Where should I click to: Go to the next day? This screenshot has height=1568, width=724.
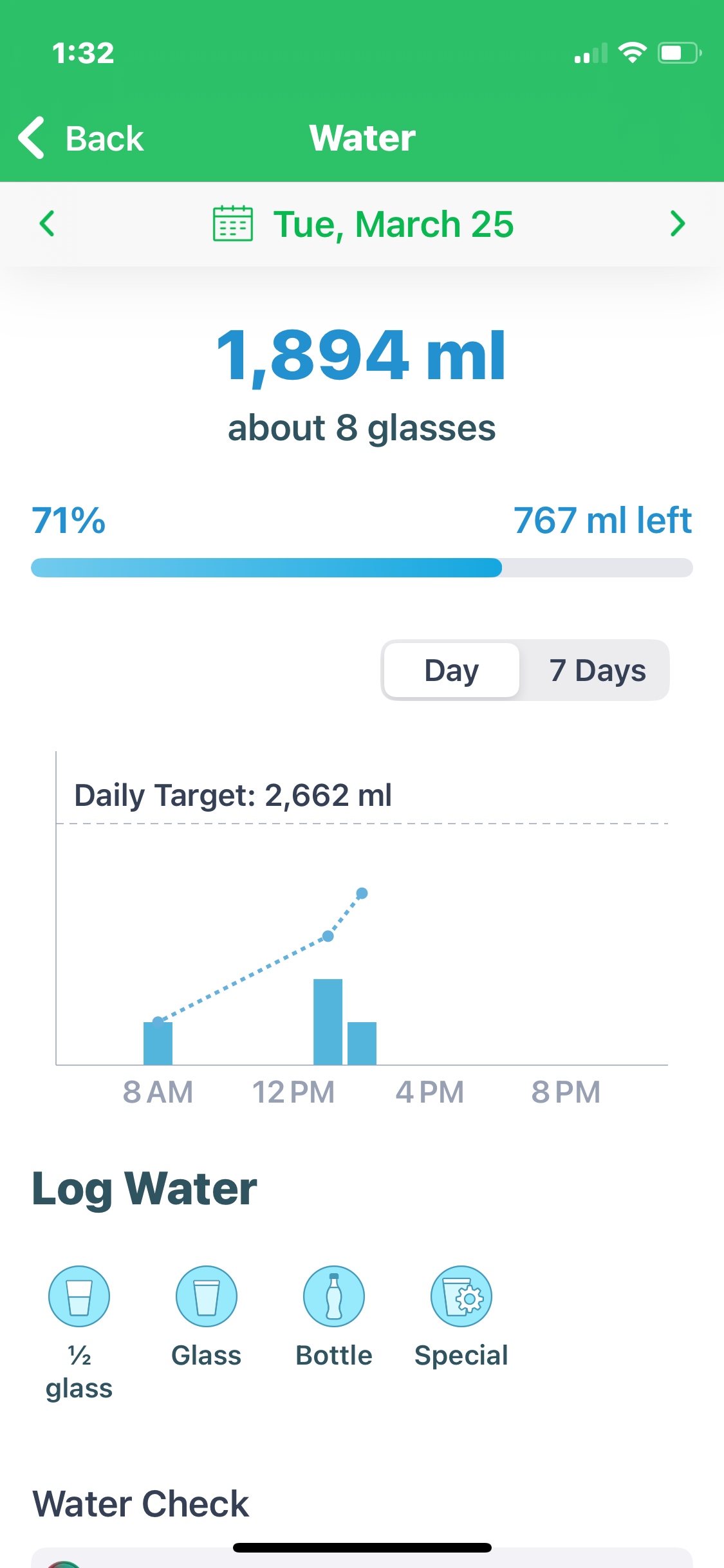click(x=677, y=224)
